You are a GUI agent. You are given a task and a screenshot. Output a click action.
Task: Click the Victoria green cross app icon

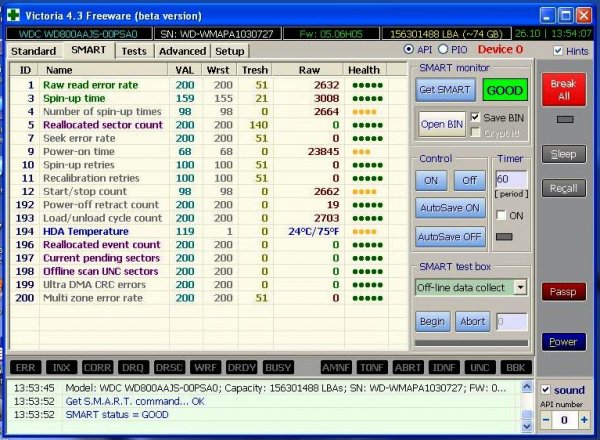(14, 15)
